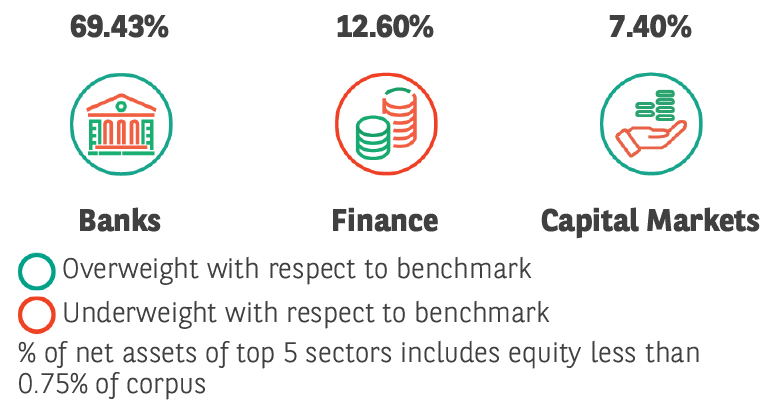Click the 7.40% Capital Markets percentage
Screen dimensions: 778x411
click(x=650, y=27)
